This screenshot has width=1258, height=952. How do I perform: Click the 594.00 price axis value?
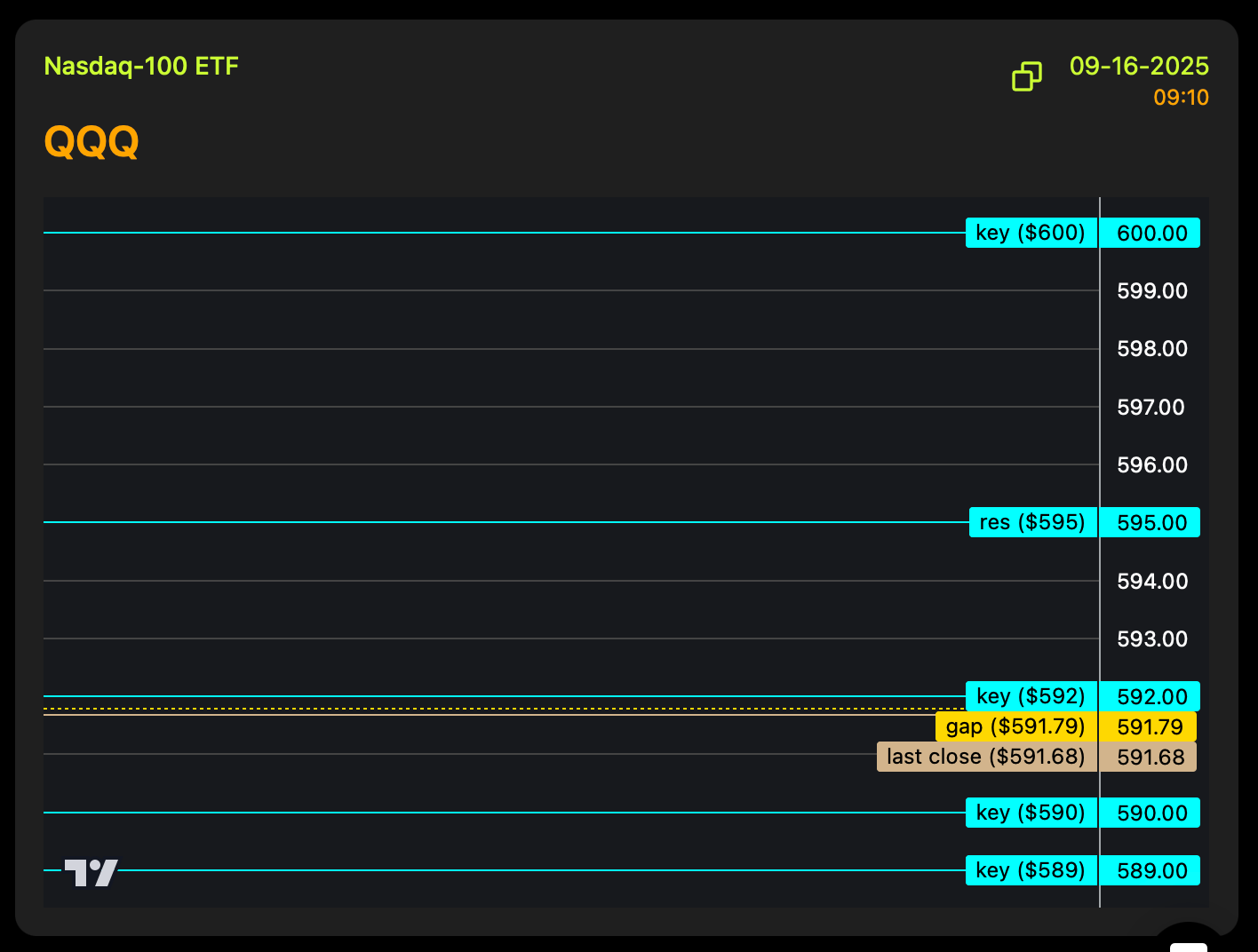click(1152, 581)
